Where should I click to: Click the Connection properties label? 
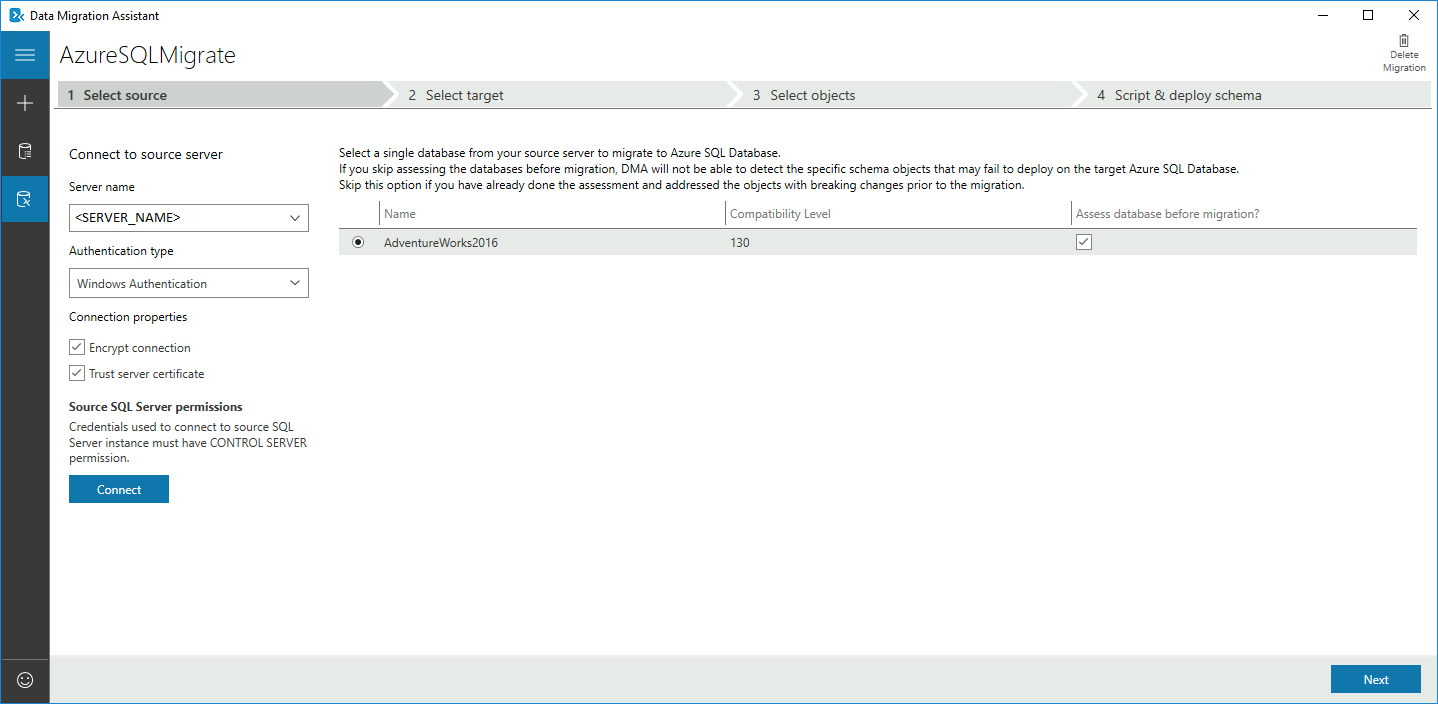click(128, 317)
